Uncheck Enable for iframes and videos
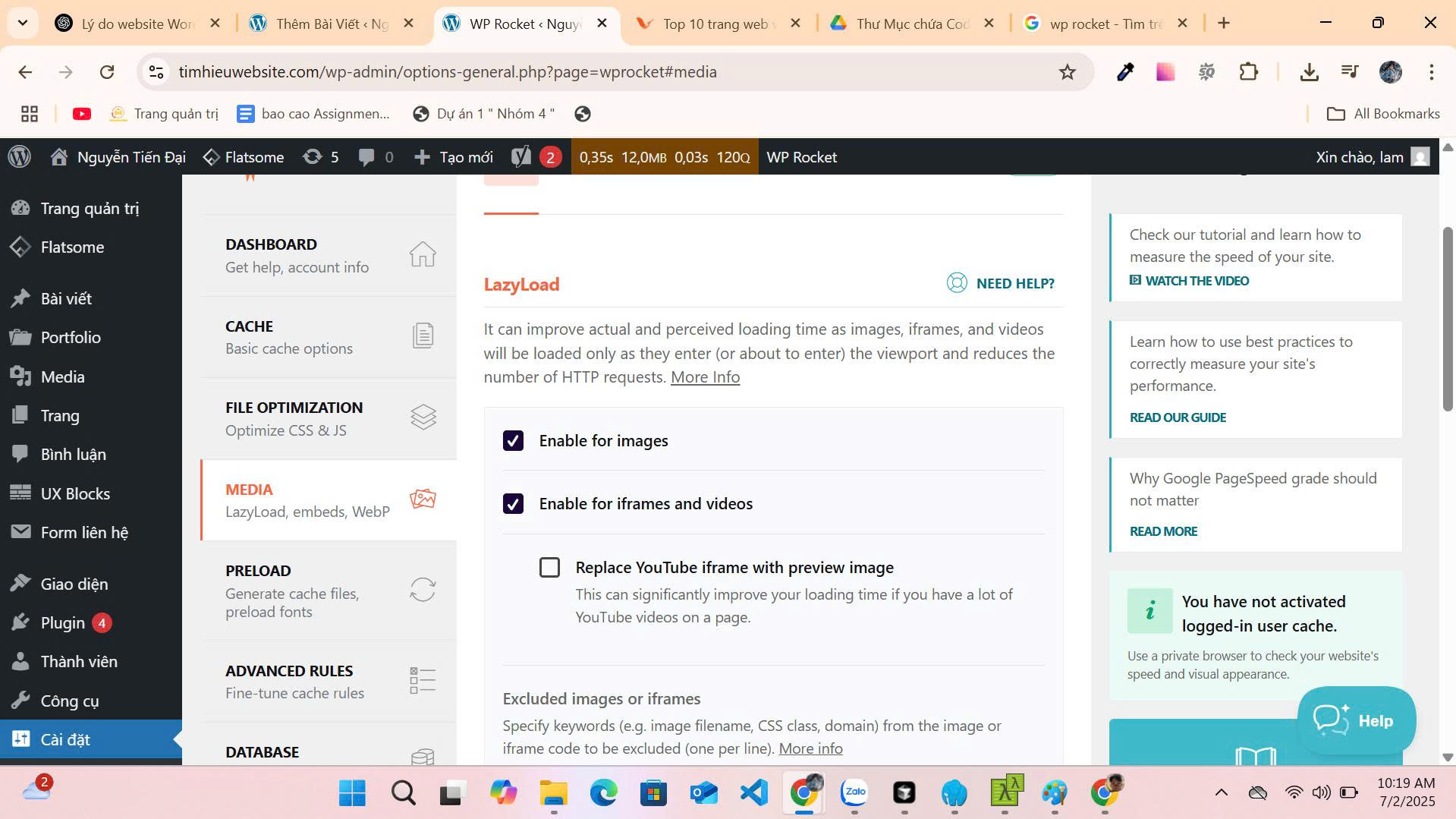This screenshot has width=1456, height=819. click(x=513, y=504)
